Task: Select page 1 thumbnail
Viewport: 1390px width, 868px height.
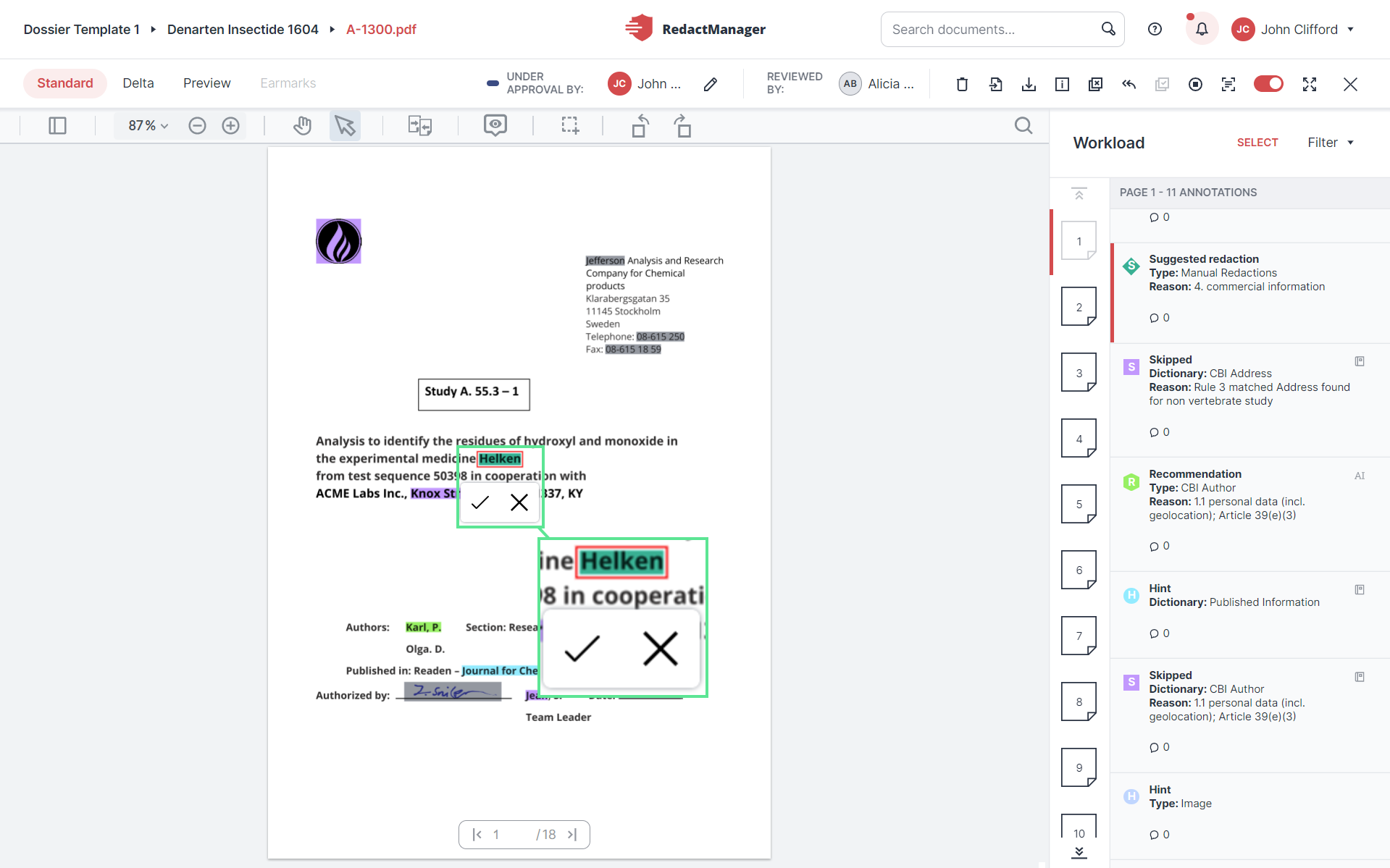Action: pos(1079,241)
